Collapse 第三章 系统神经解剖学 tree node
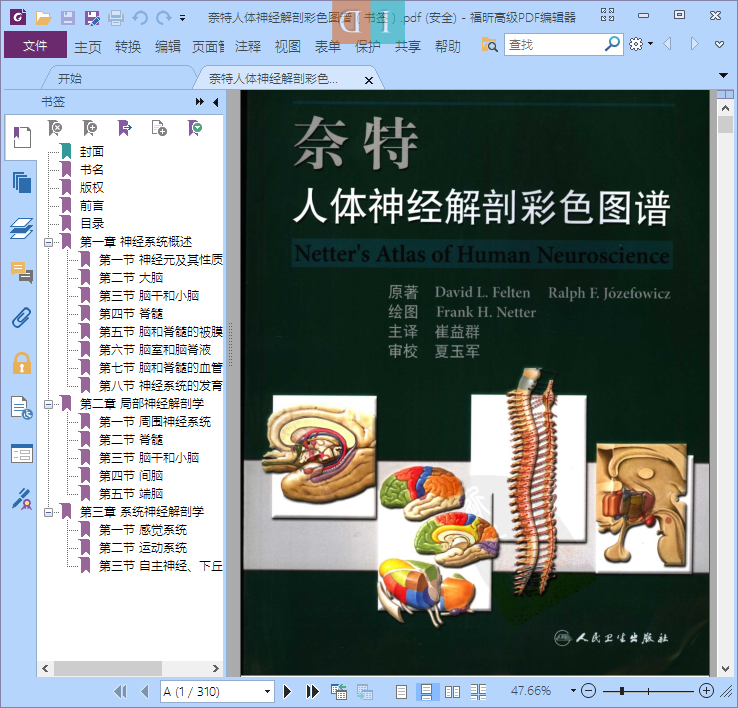 pyautogui.click(x=48, y=512)
